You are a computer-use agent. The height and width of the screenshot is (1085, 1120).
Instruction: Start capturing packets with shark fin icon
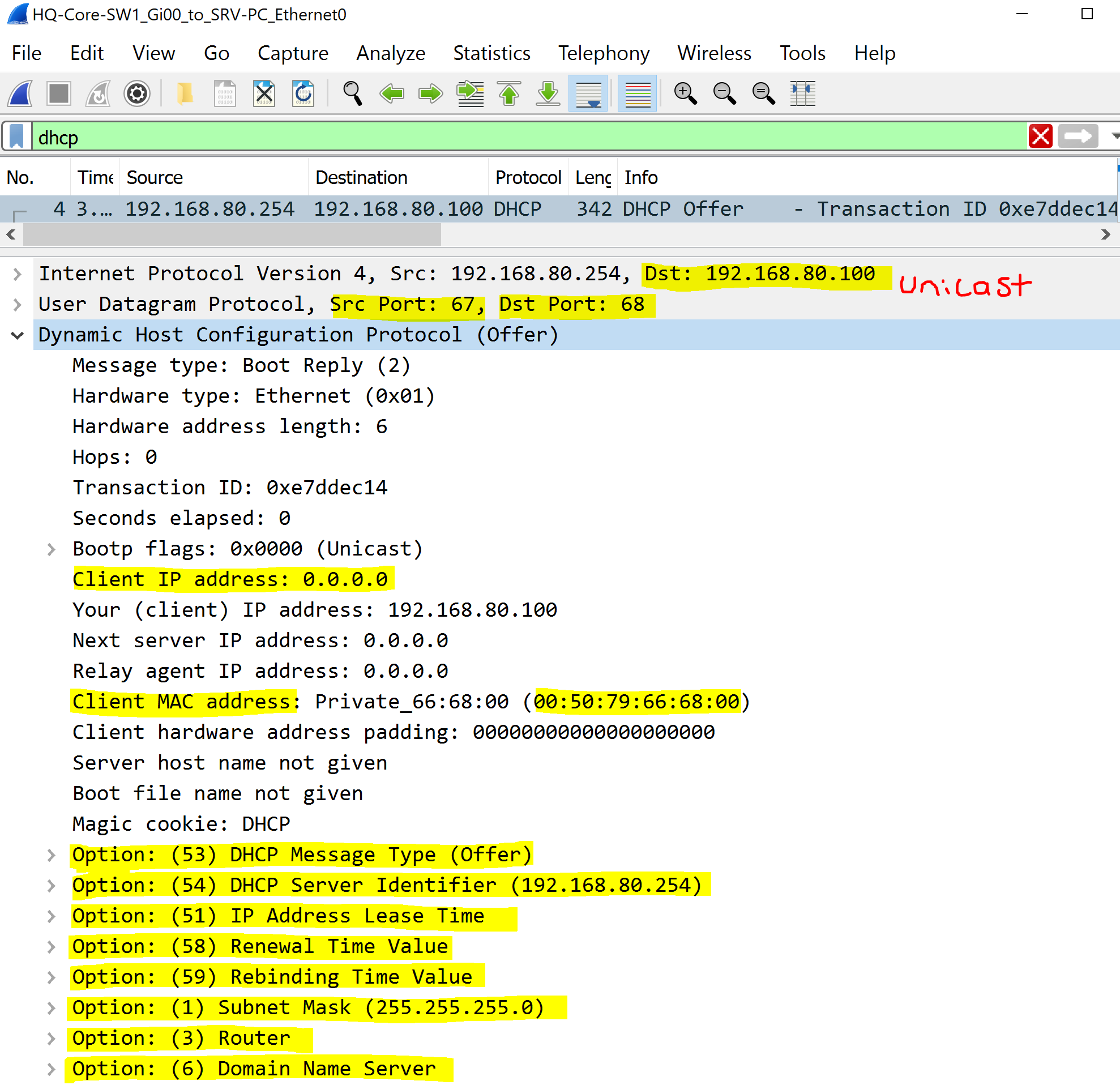tap(20, 93)
